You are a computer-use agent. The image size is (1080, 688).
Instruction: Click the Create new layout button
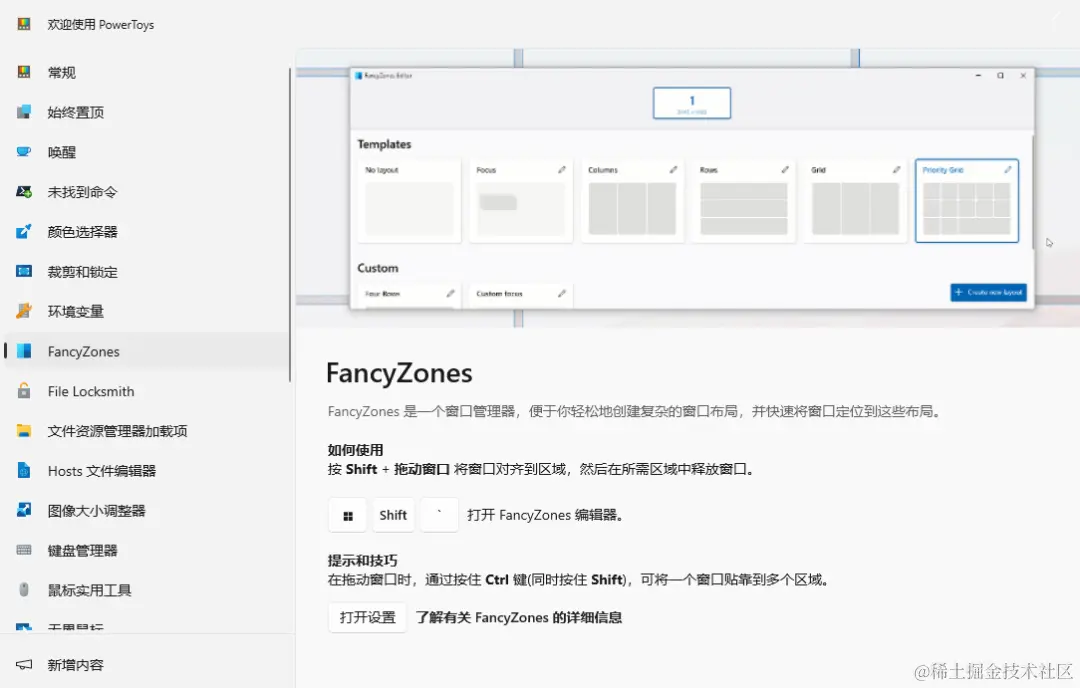(x=988, y=292)
